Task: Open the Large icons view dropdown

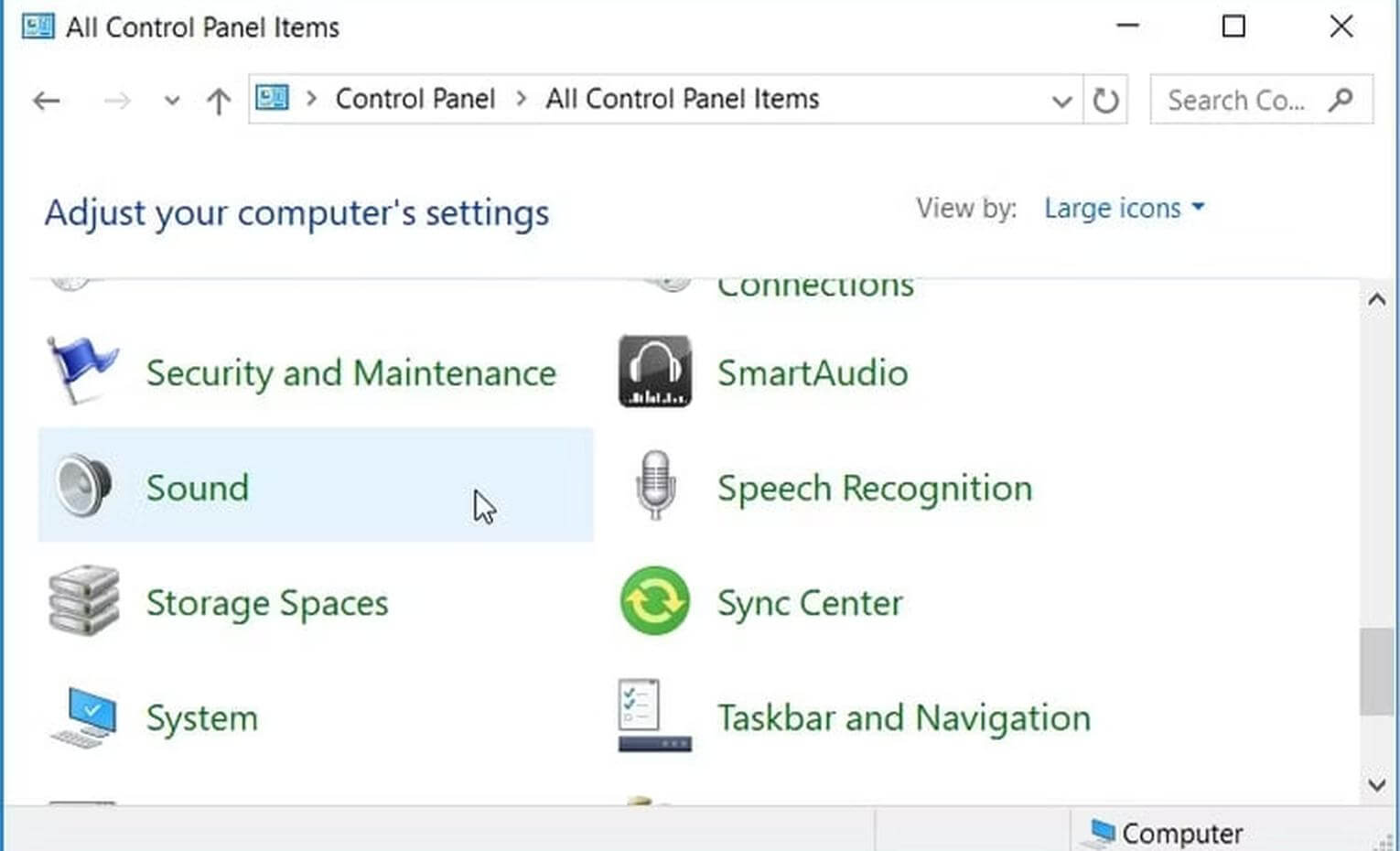Action: [x=1124, y=208]
